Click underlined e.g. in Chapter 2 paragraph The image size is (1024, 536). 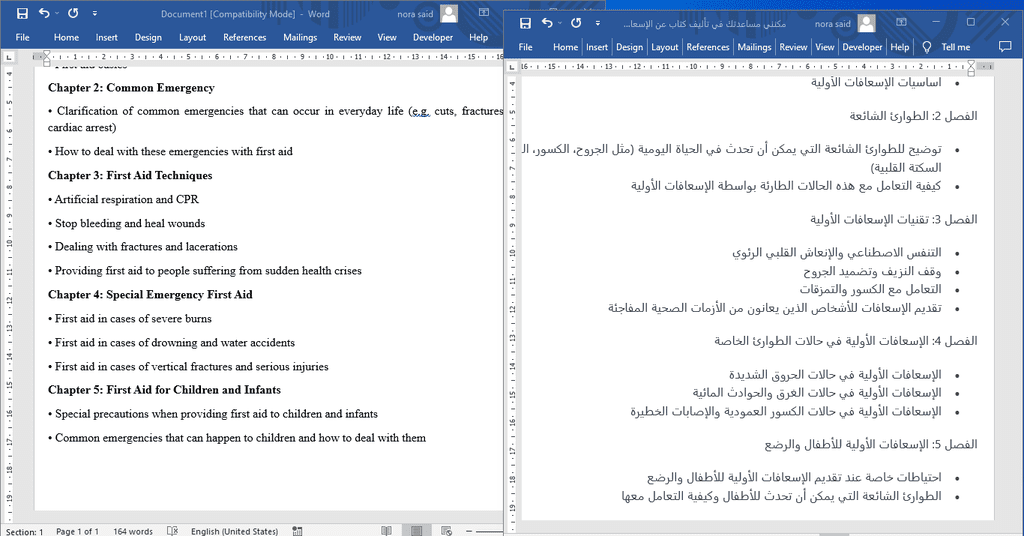pyautogui.click(x=419, y=111)
